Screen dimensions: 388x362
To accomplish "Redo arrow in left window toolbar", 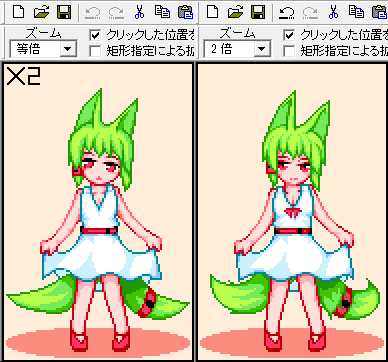I will tap(116, 13).
